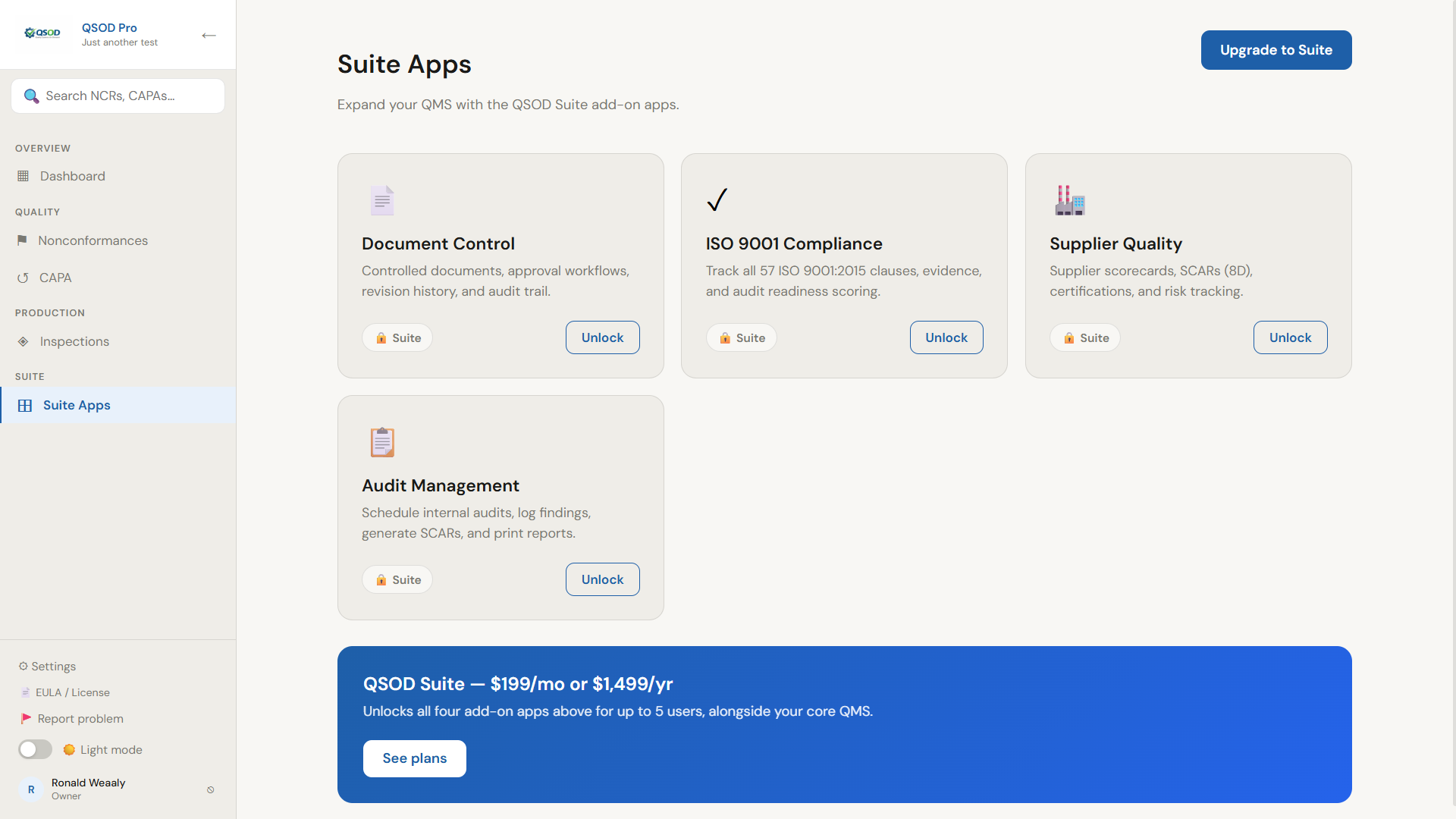Unlock the Audit Management app

tap(603, 579)
